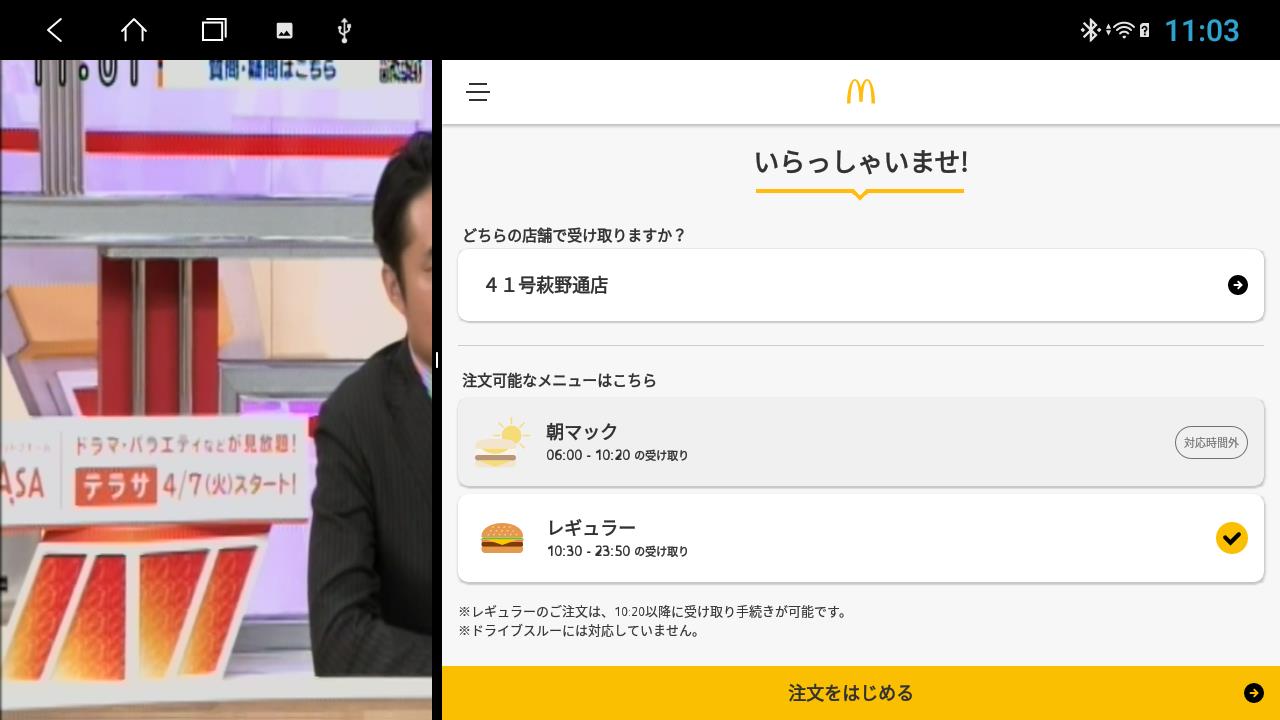
Task: Select the レギュラー menu option
Action: click(861, 538)
